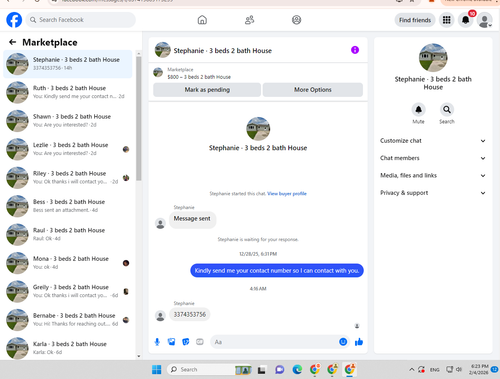
Task: Focus the Windows taskbar Search box
Action: [x=210, y=369]
